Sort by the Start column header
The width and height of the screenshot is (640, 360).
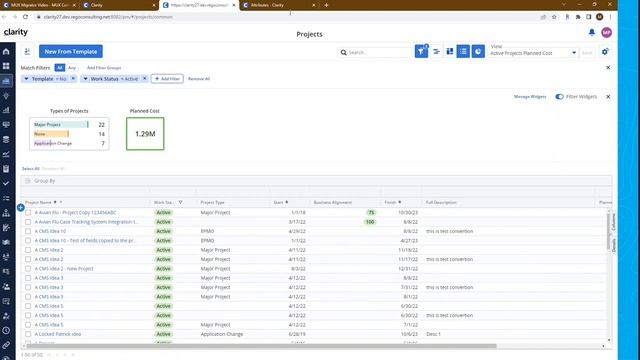[x=278, y=202]
